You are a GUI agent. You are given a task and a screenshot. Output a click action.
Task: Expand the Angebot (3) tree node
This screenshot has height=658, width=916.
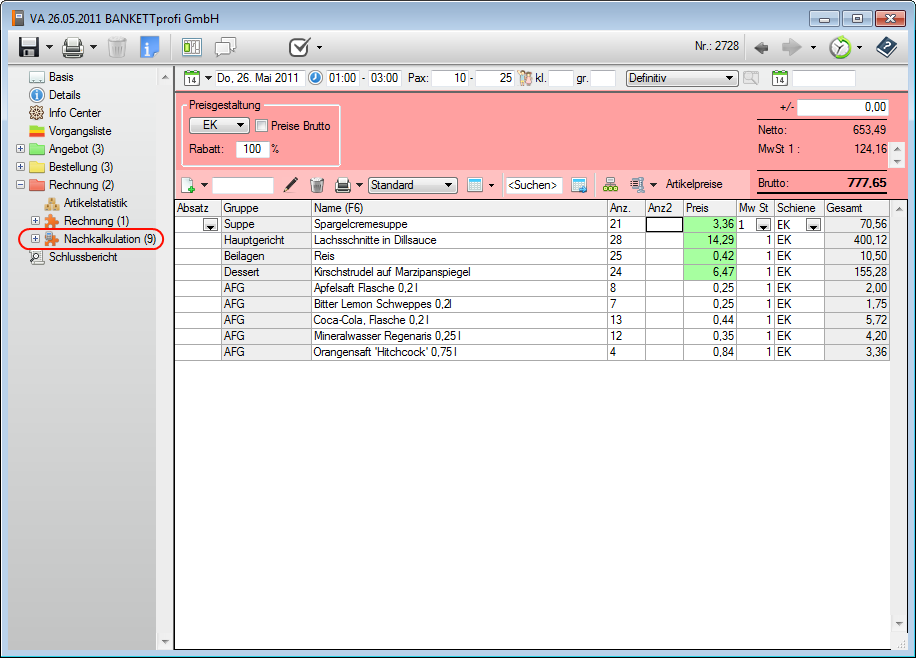[x=21, y=149]
